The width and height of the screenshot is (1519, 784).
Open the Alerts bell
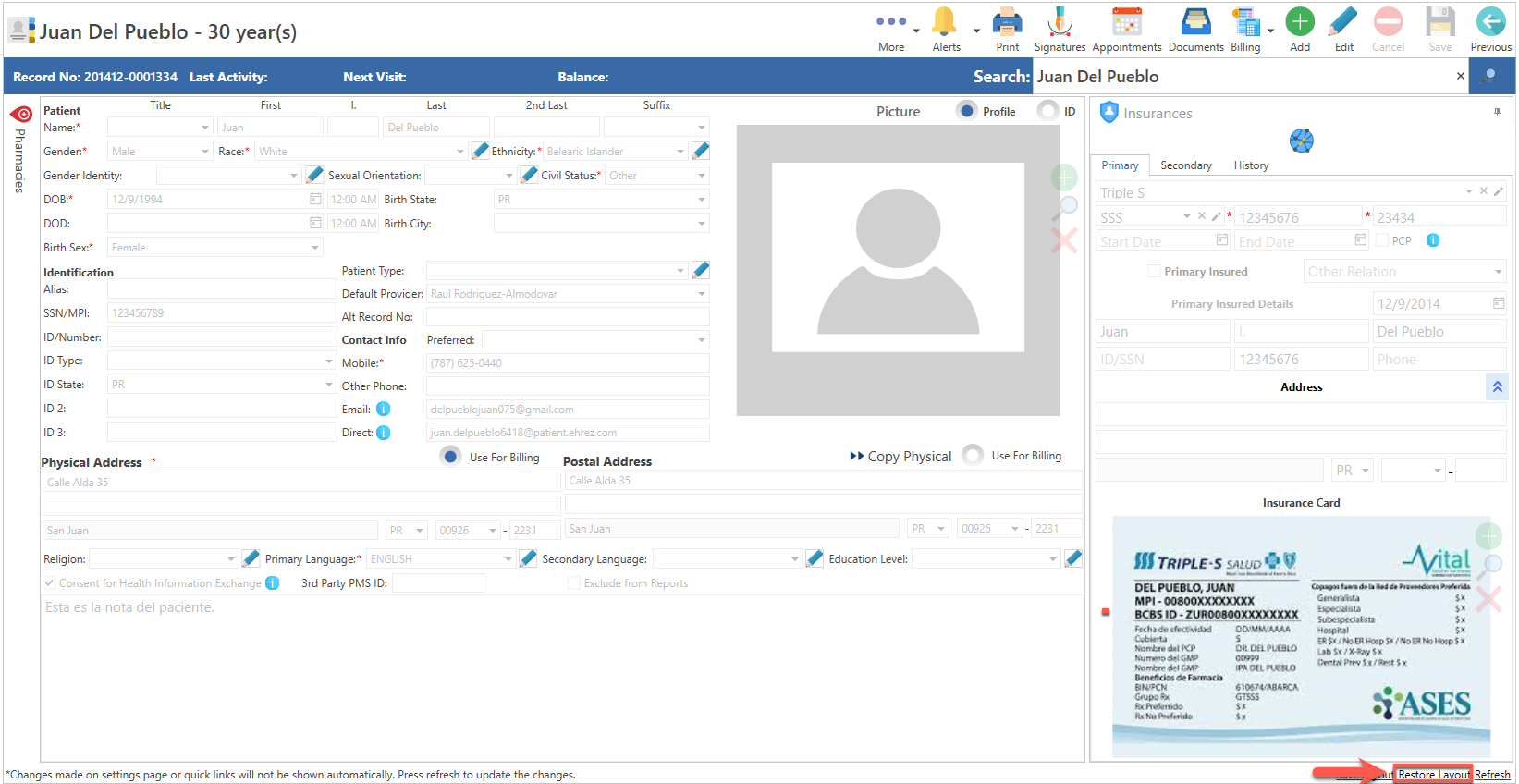tap(945, 30)
